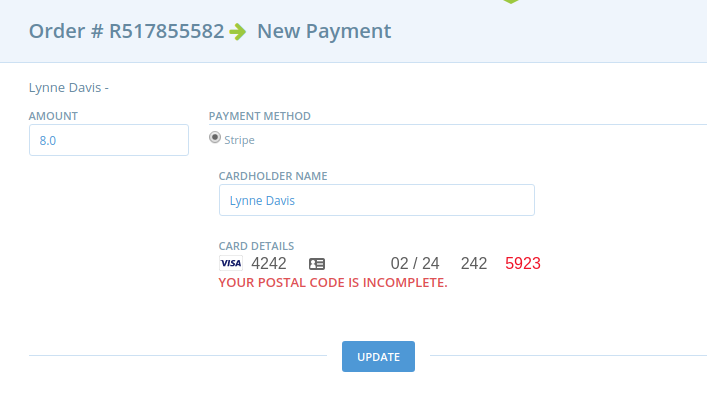Click the Cardholder Name label
This screenshot has height=418, width=707.
(273, 176)
